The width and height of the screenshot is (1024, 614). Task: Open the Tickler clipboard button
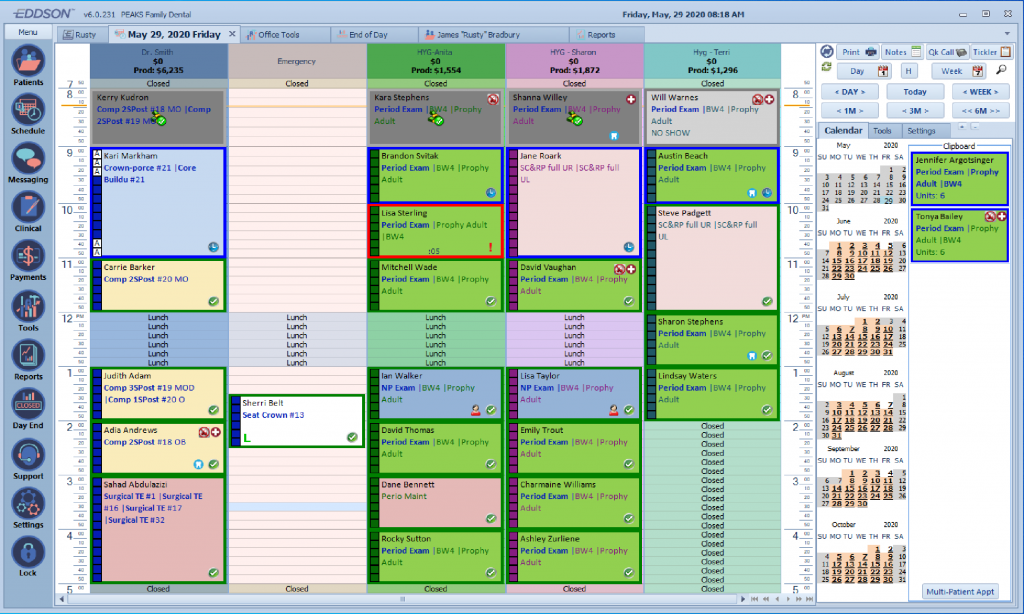pyautogui.click(x=991, y=52)
